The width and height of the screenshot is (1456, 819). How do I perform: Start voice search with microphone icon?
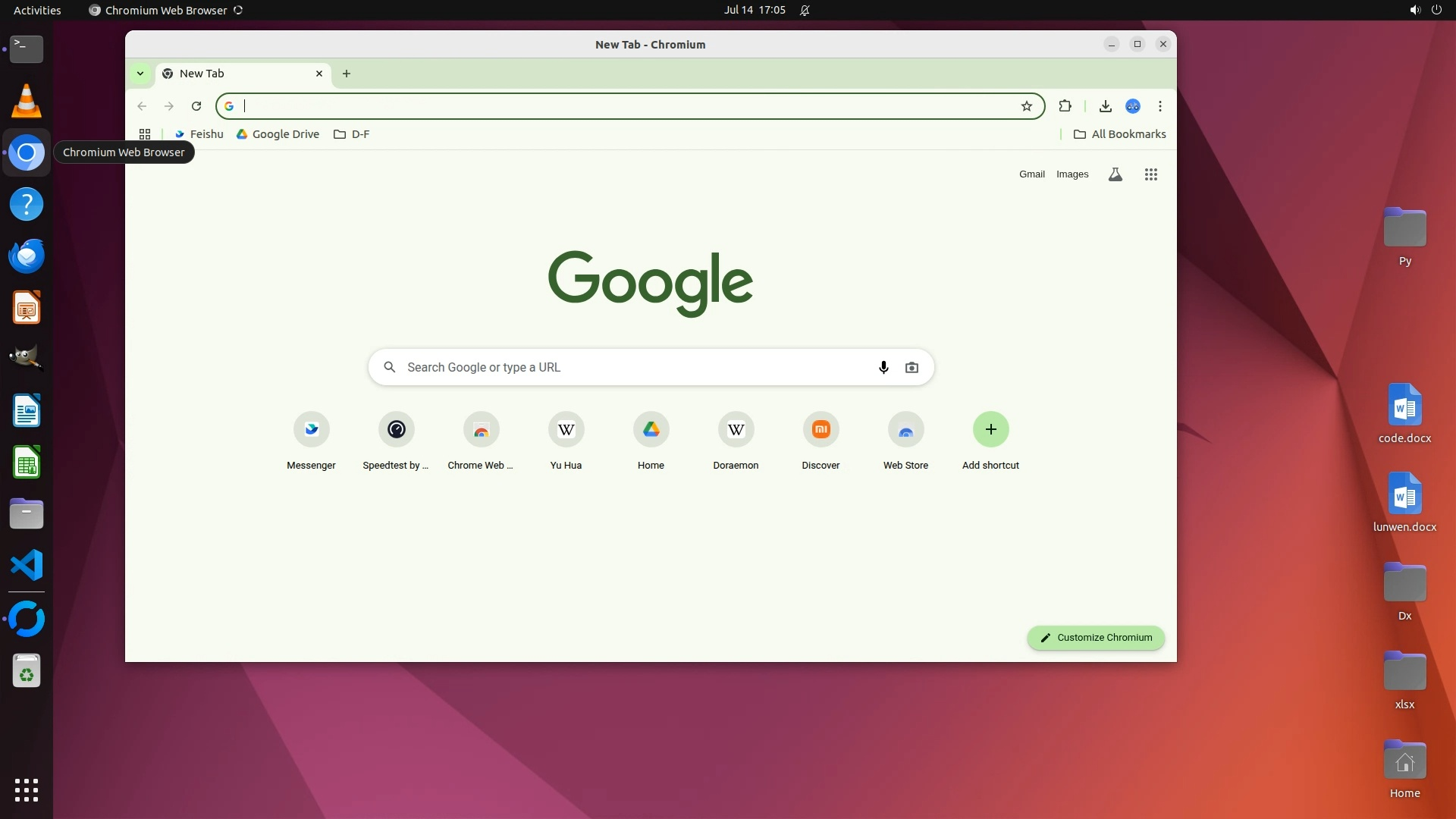(883, 368)
